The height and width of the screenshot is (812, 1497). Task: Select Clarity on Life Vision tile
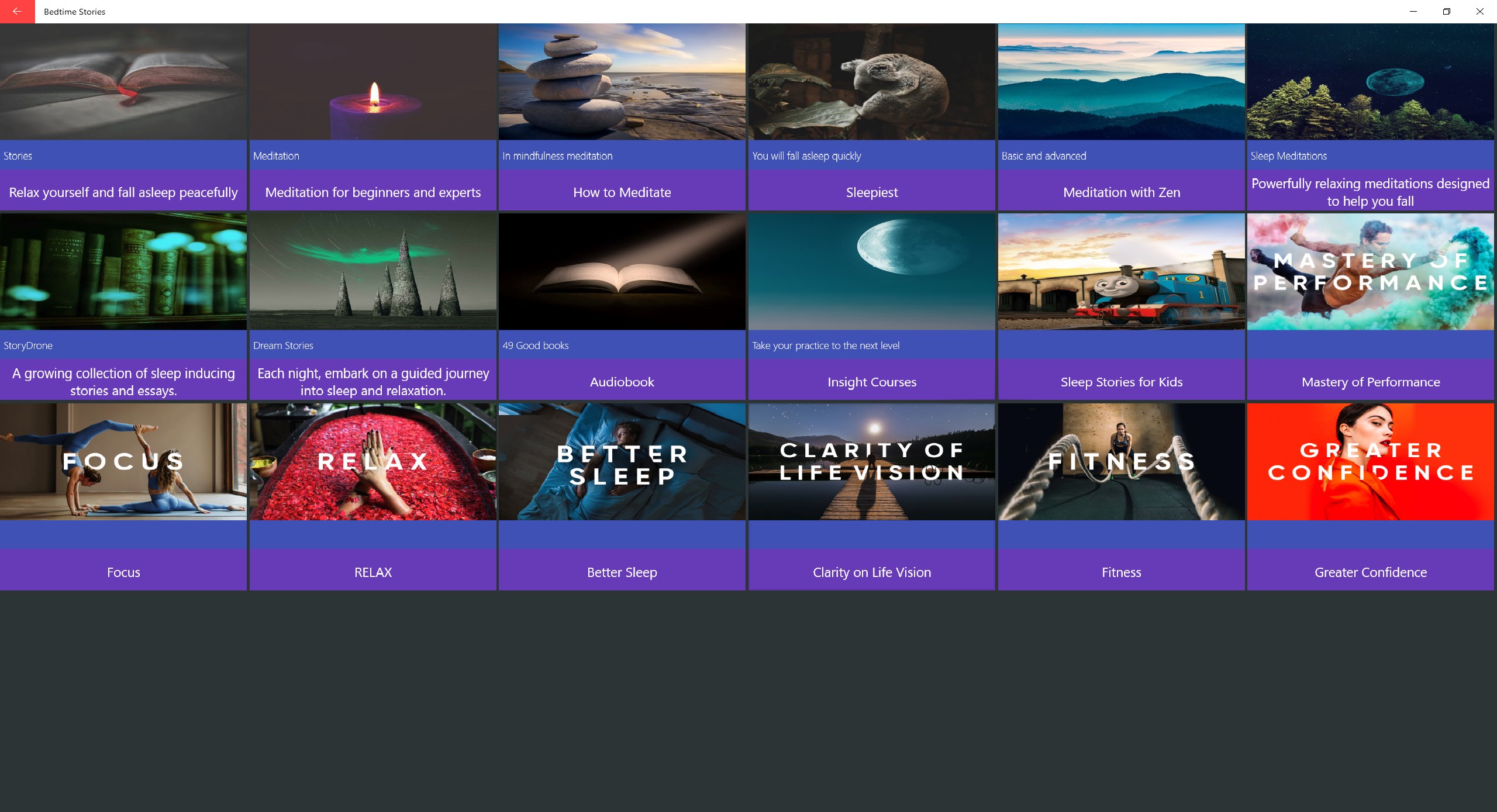point(871,462)
